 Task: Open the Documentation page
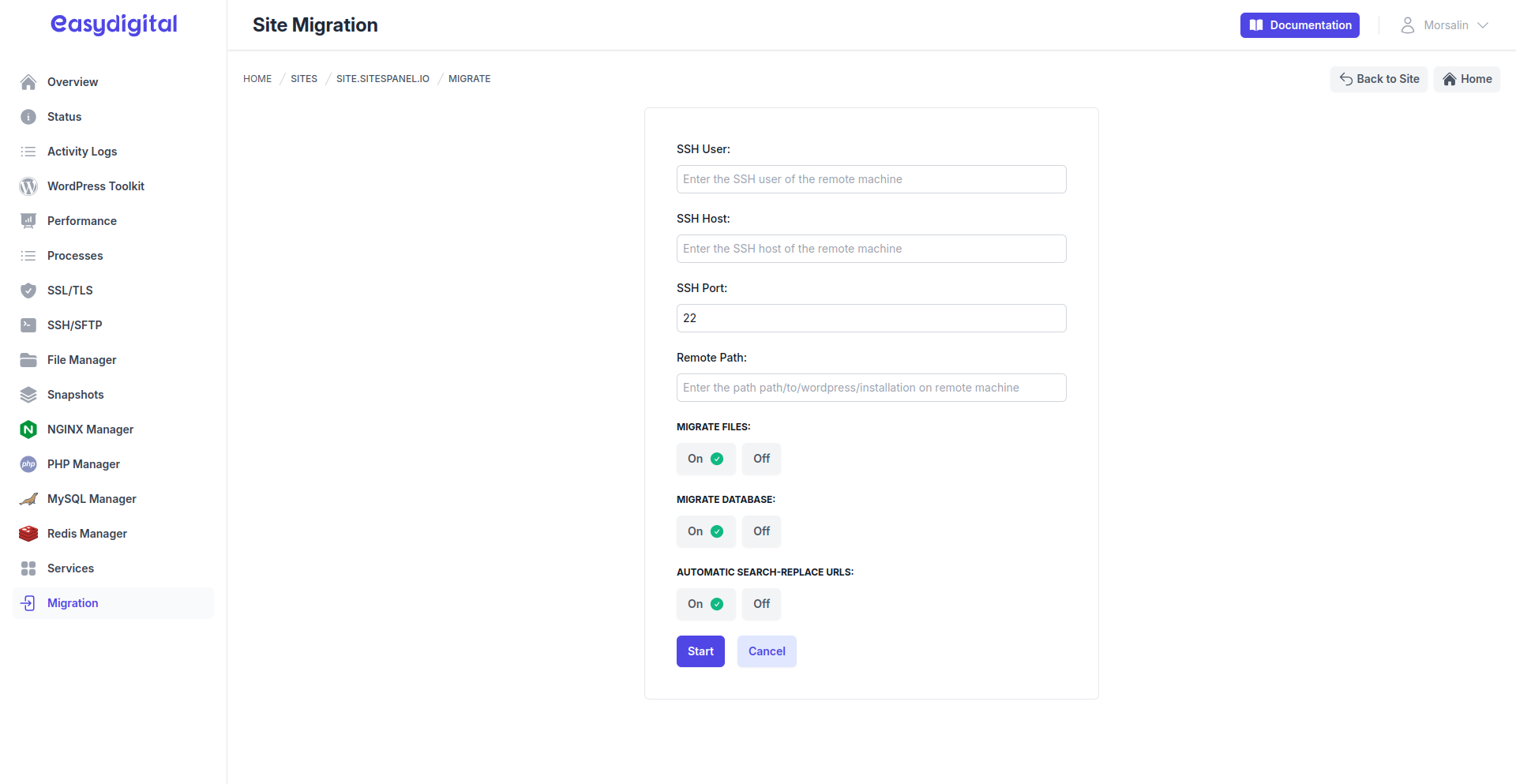pyautogui.click(x=1299, y=24)
